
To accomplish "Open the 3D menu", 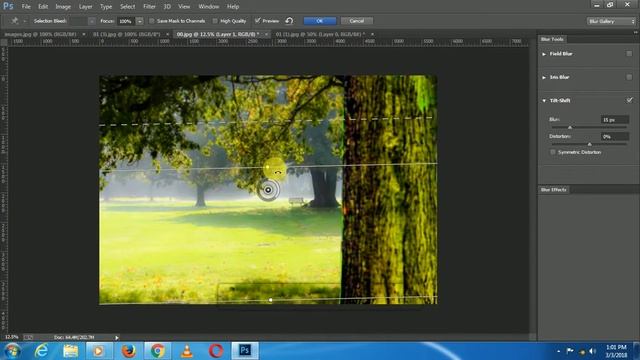I will point(167,7).
